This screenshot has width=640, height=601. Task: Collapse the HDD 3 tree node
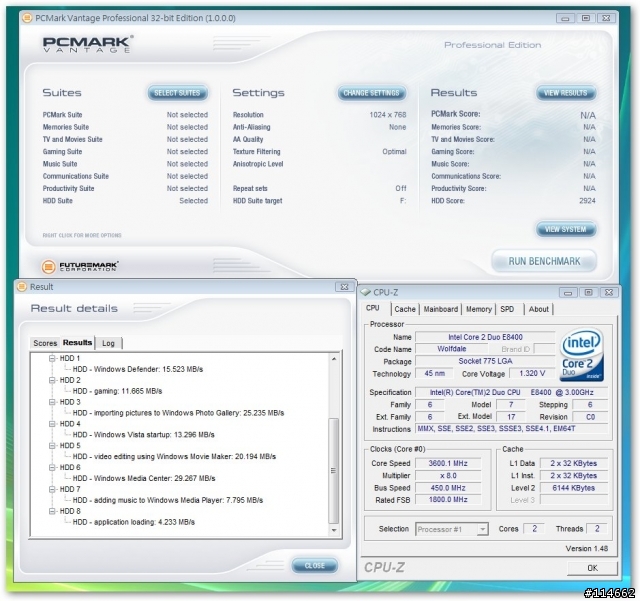click(52, 402)
